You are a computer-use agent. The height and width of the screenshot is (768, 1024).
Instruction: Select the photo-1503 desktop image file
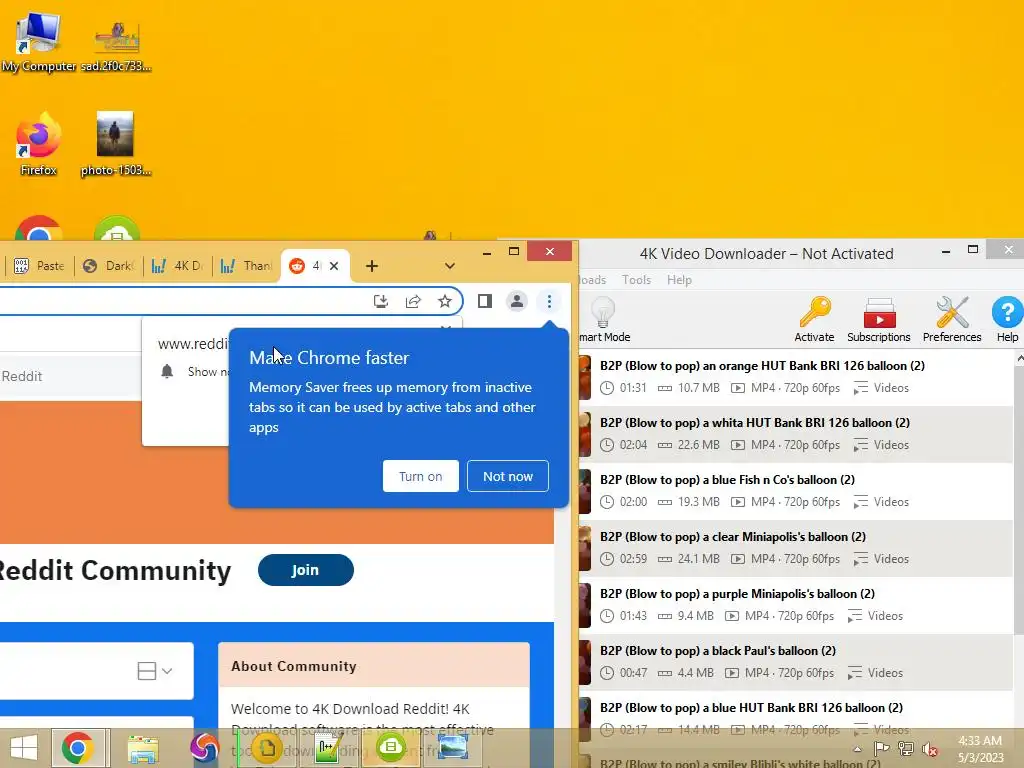(116, 144)
